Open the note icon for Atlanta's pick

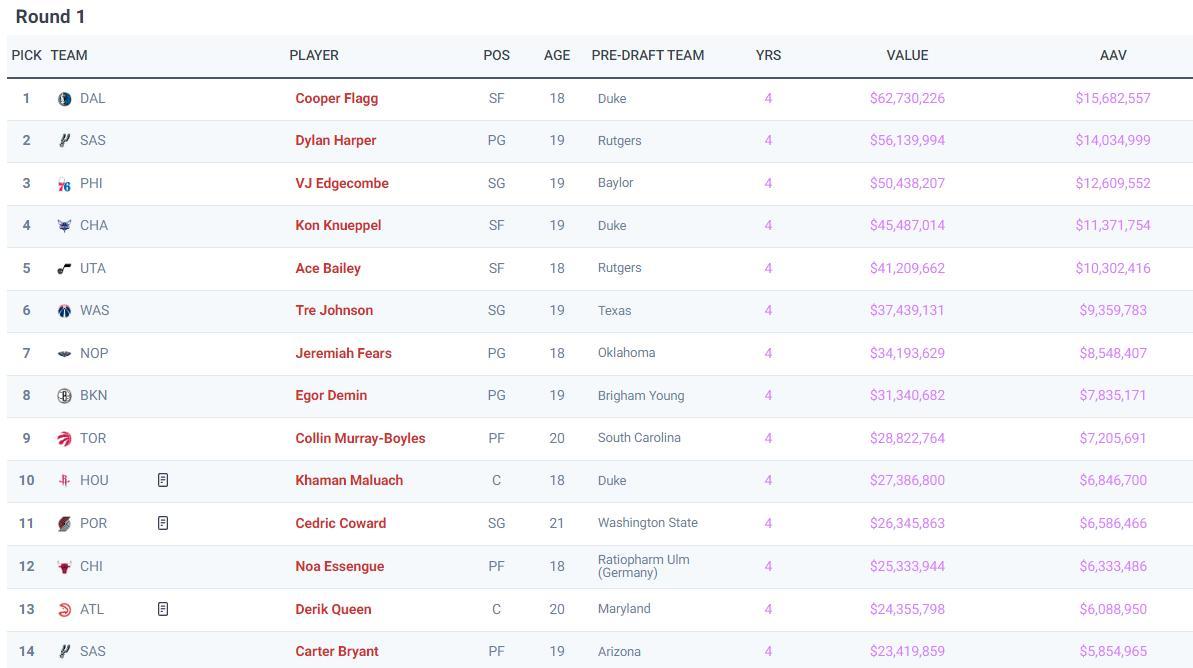pos(163,609)
